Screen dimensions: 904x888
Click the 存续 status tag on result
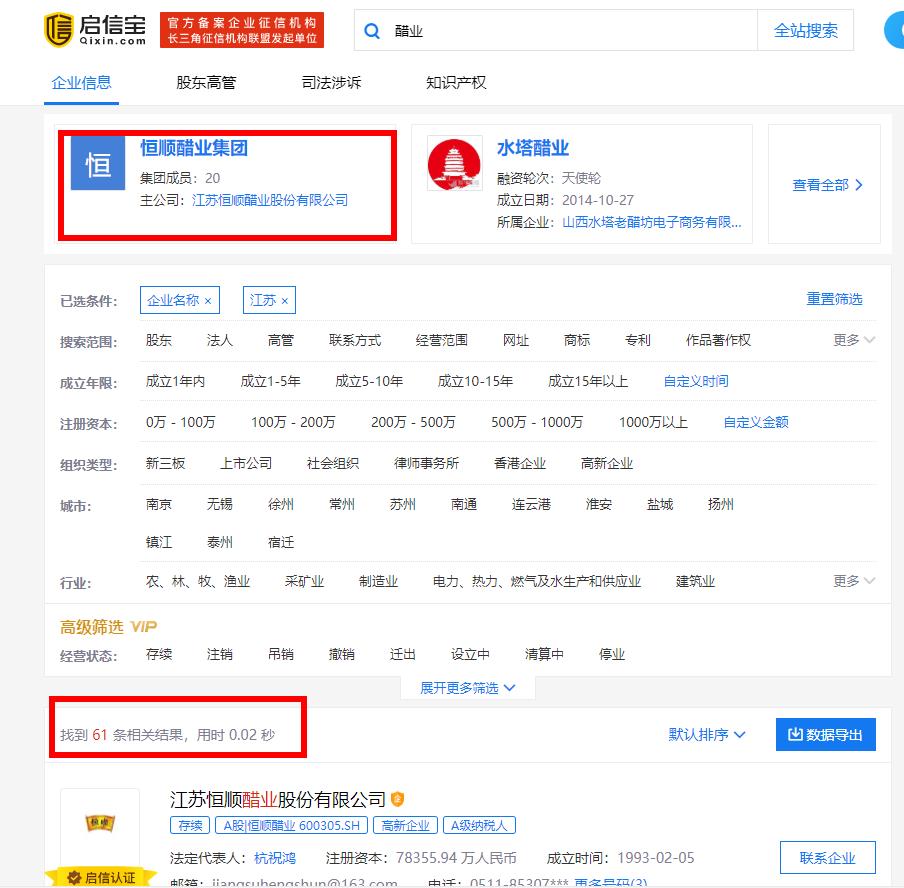(190, 825)
